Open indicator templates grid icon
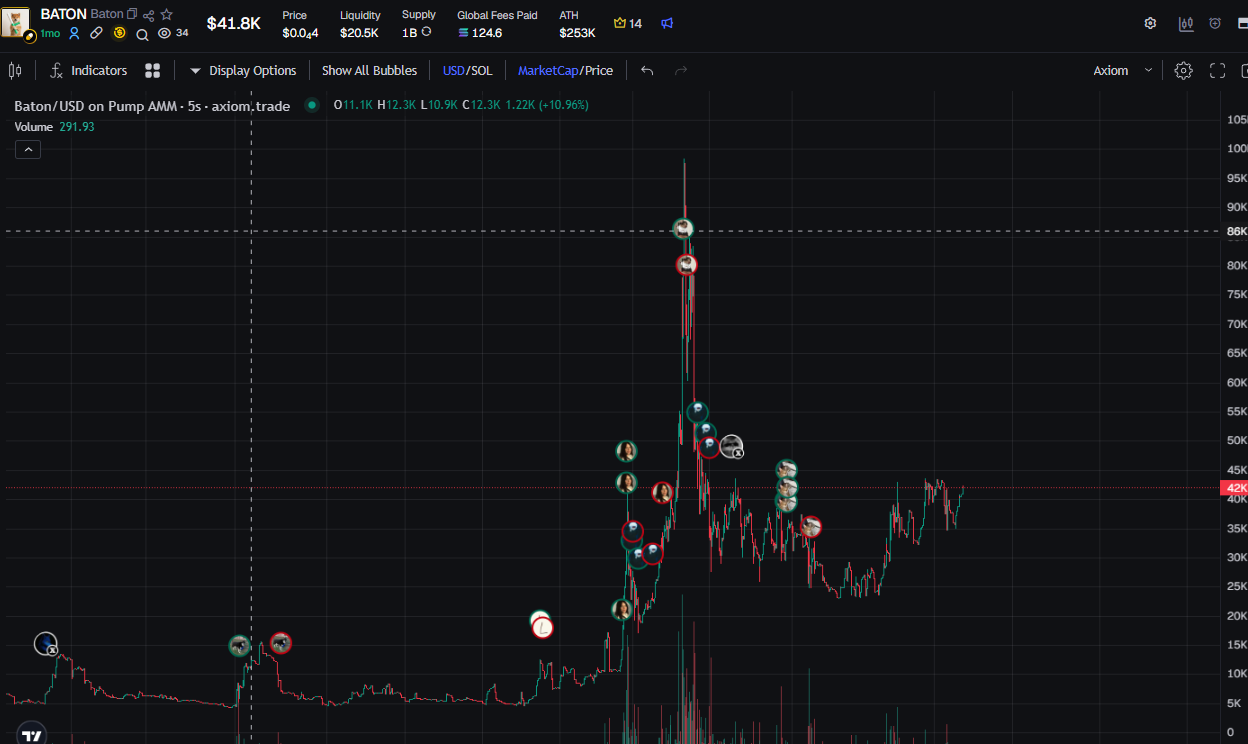 pyautogui.click(x=152, y=70)
